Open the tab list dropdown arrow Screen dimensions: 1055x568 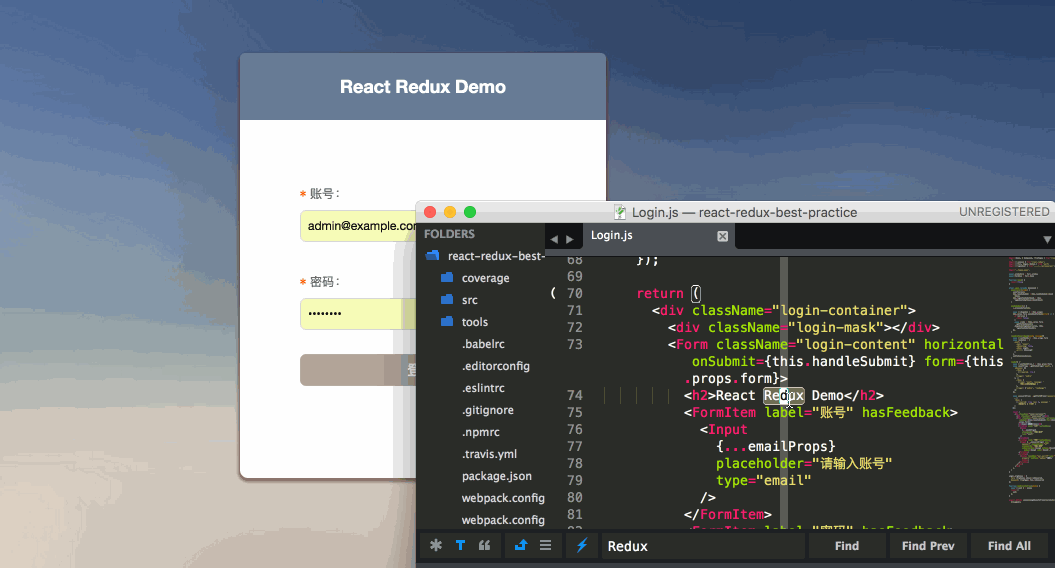point(1047,240)
